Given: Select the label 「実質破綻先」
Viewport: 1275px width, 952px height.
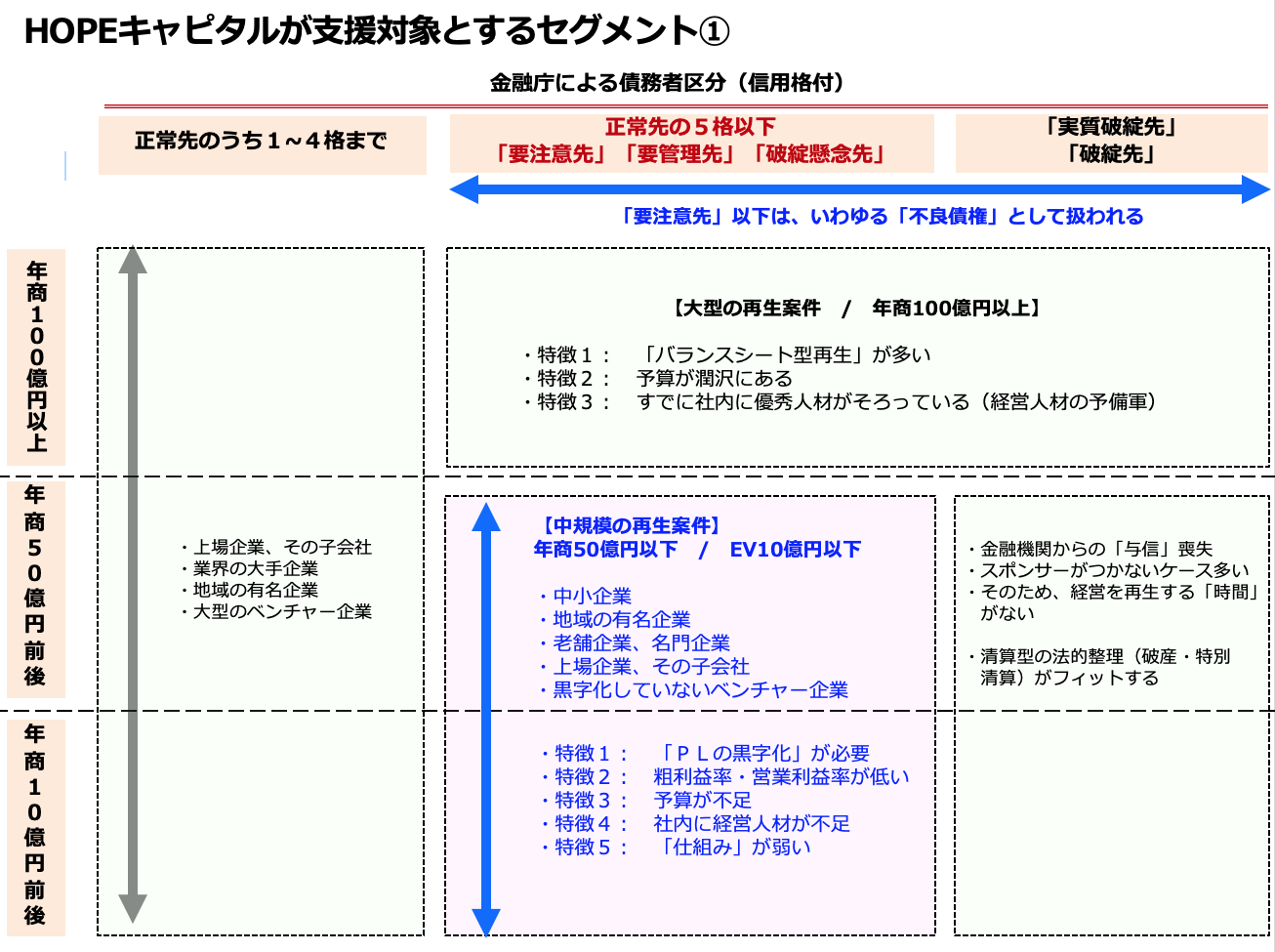Looking at the screenshot, I should 1111,127.
